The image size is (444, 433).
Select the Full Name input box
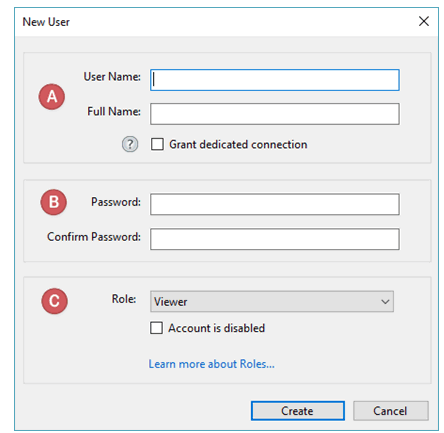point(275,114)
